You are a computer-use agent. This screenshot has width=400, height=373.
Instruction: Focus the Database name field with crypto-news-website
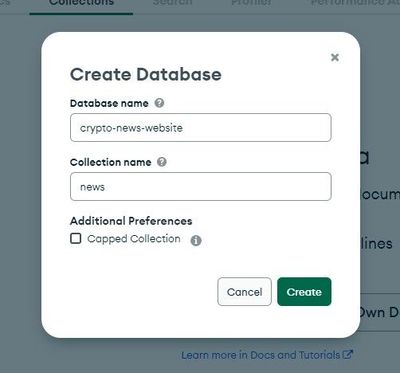pos(201,128)
